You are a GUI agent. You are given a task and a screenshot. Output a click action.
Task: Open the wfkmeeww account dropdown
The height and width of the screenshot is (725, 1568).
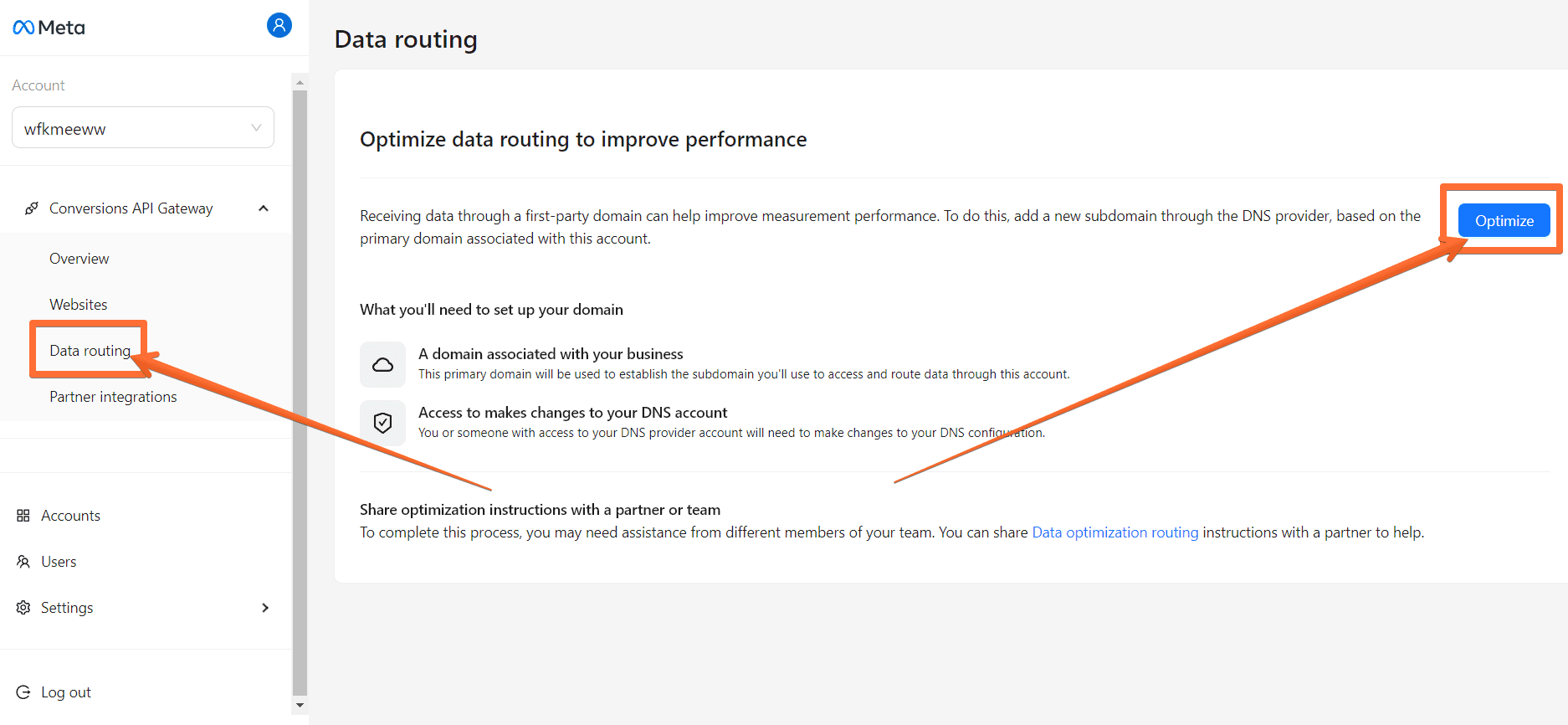(x=143, y=128)
